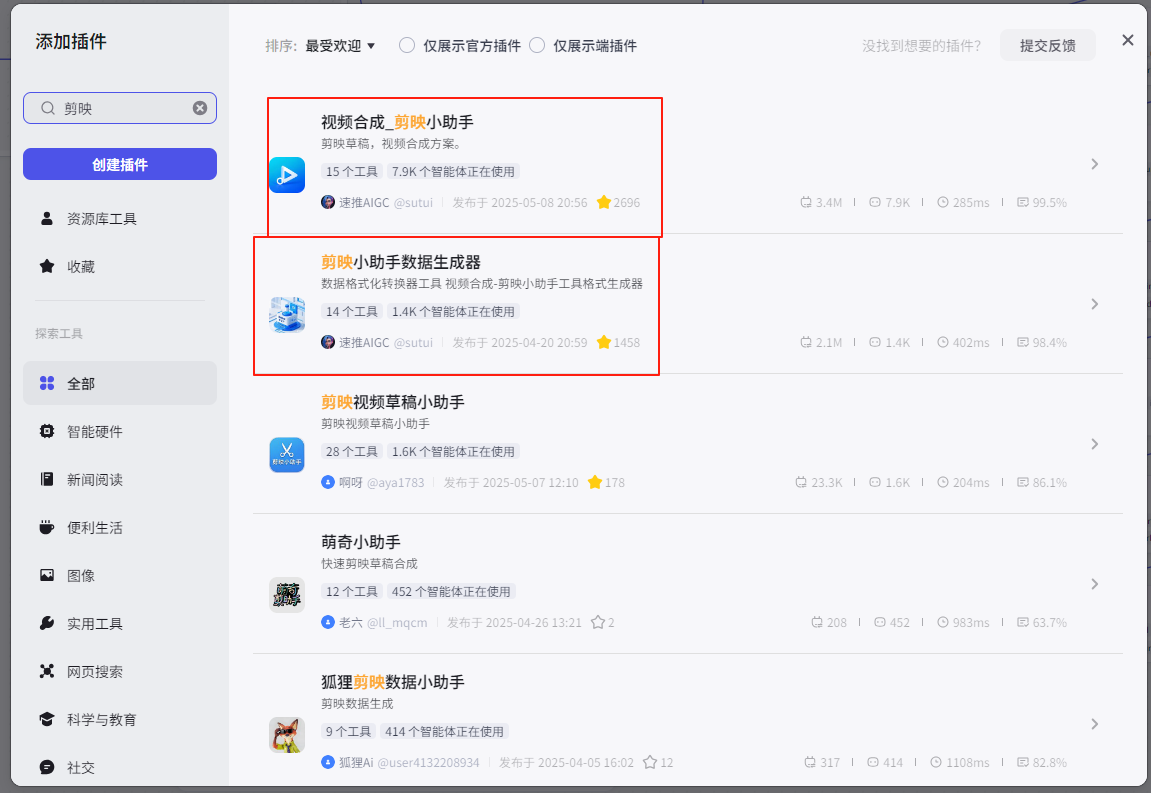Click 科学与教育 graduation cap icon
This screenshot has height=793, width=1151.
coord(47,719)
